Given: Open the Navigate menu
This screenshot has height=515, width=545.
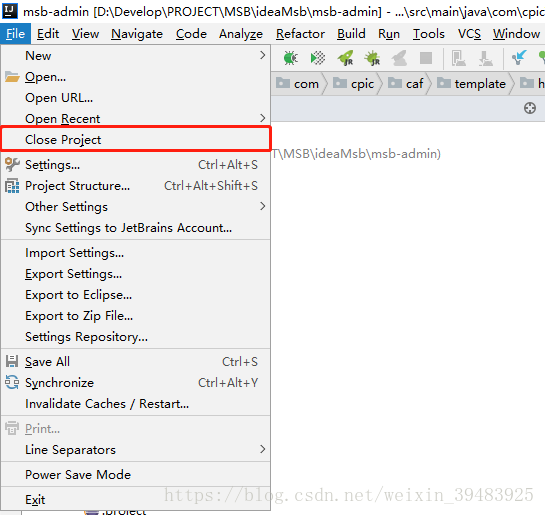Looking at the screenshot, I should point(137,34).
